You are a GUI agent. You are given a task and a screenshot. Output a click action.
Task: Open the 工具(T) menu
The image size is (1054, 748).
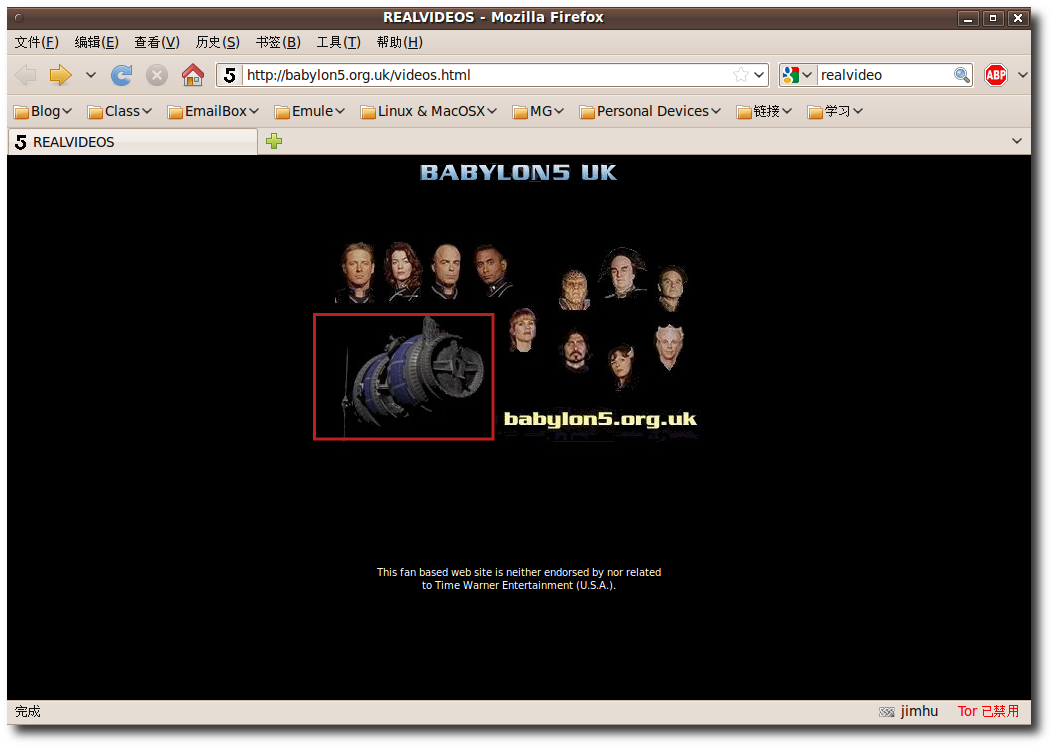pyautogui.click(x=339, y=42)
